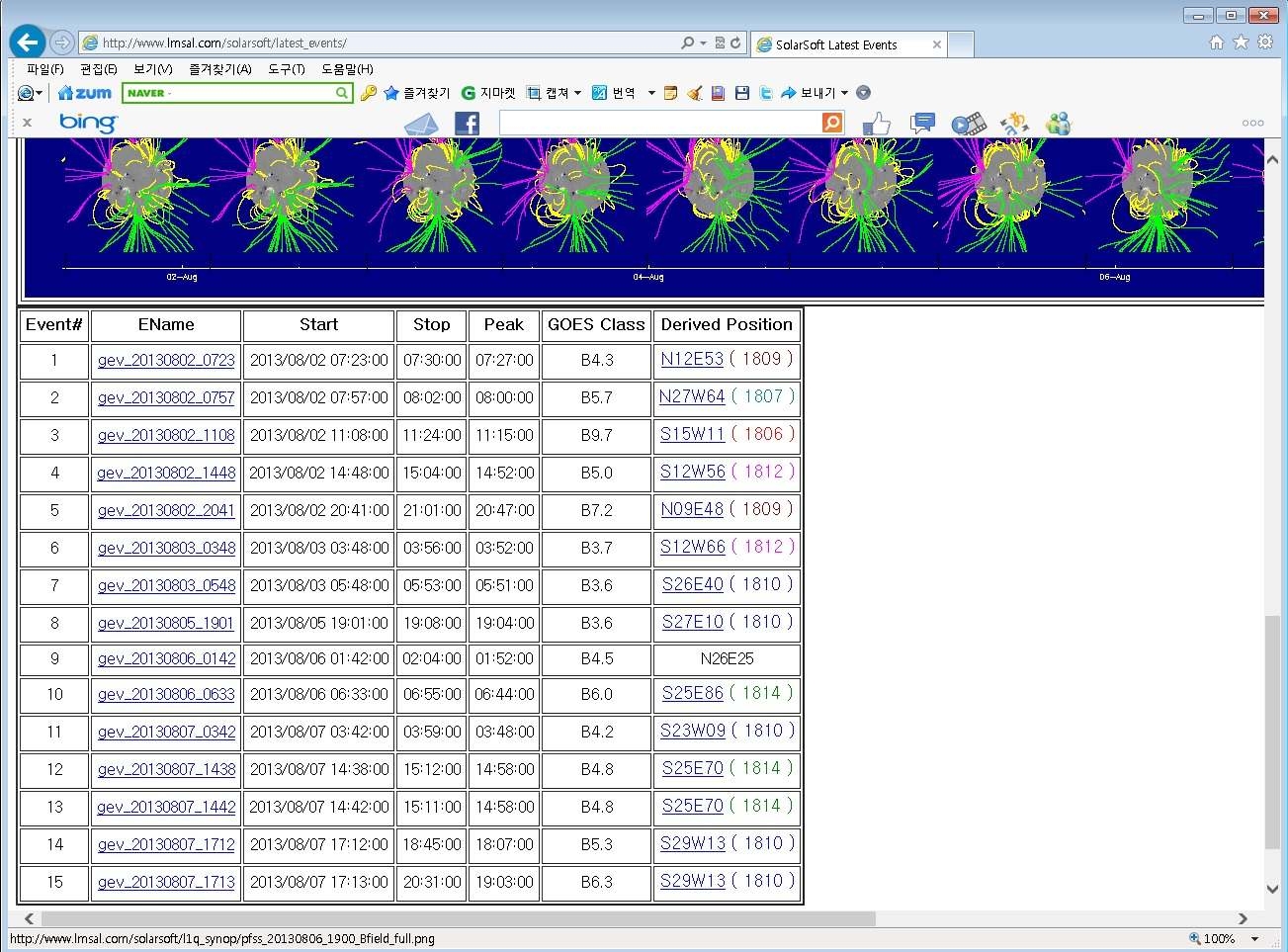1288x952 pixels.
Task: Click the horizontal scrollbar thumb
Action: (458, 918)
